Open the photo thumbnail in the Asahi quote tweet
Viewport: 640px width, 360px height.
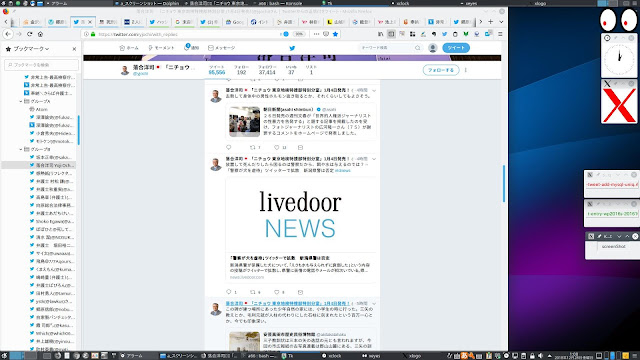244,122
